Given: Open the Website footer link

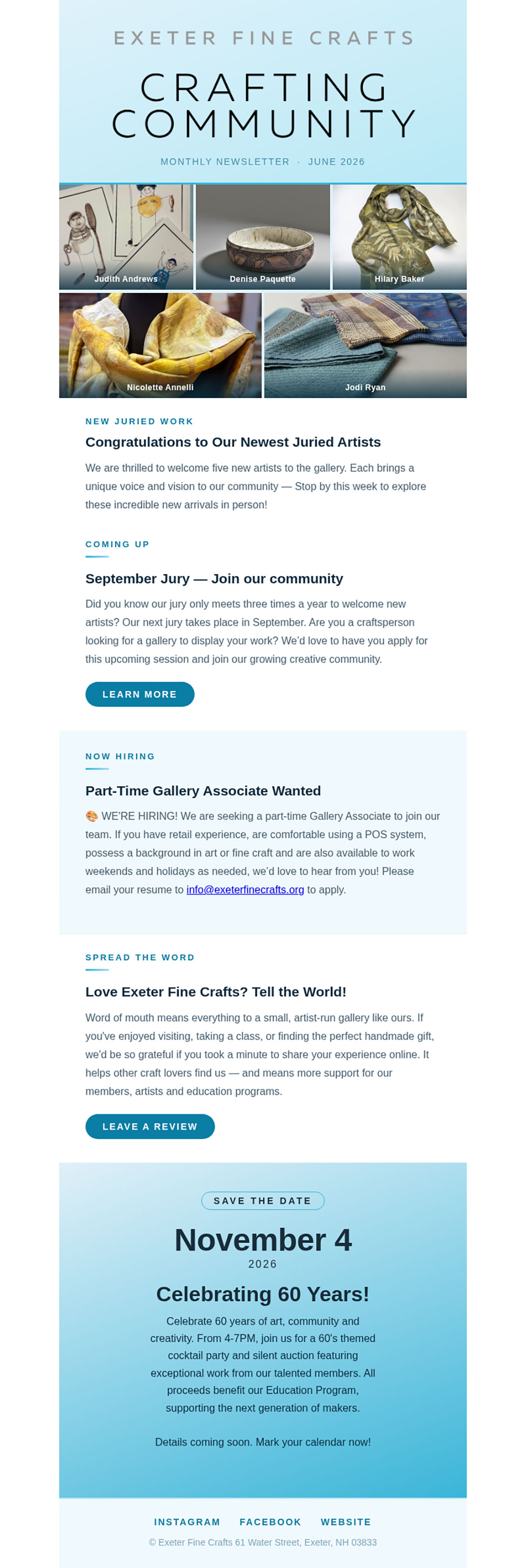Looking at the screenshot, I should 346,1522.
